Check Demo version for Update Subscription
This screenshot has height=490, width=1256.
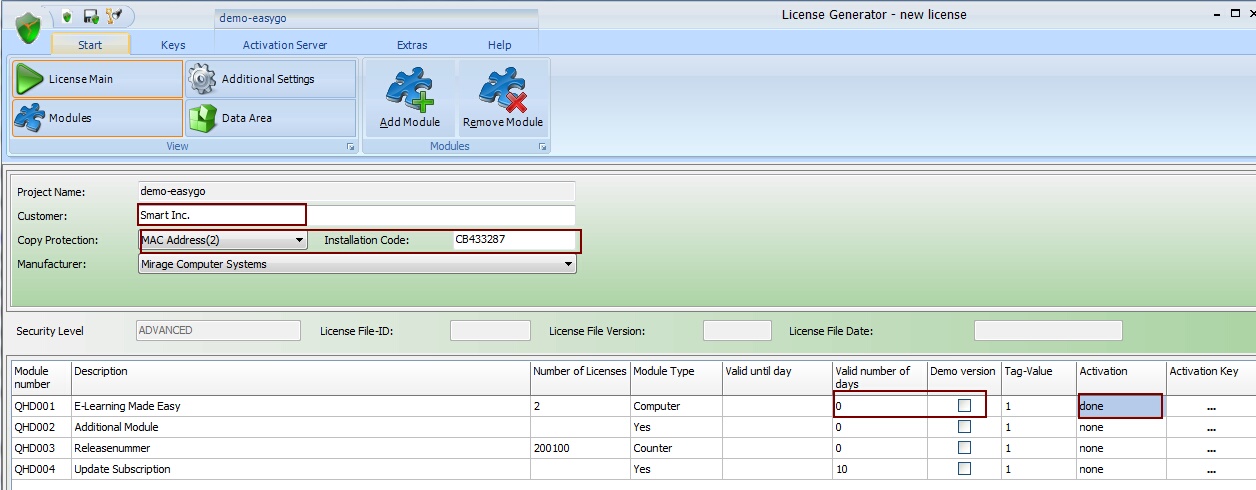[964, 469]
